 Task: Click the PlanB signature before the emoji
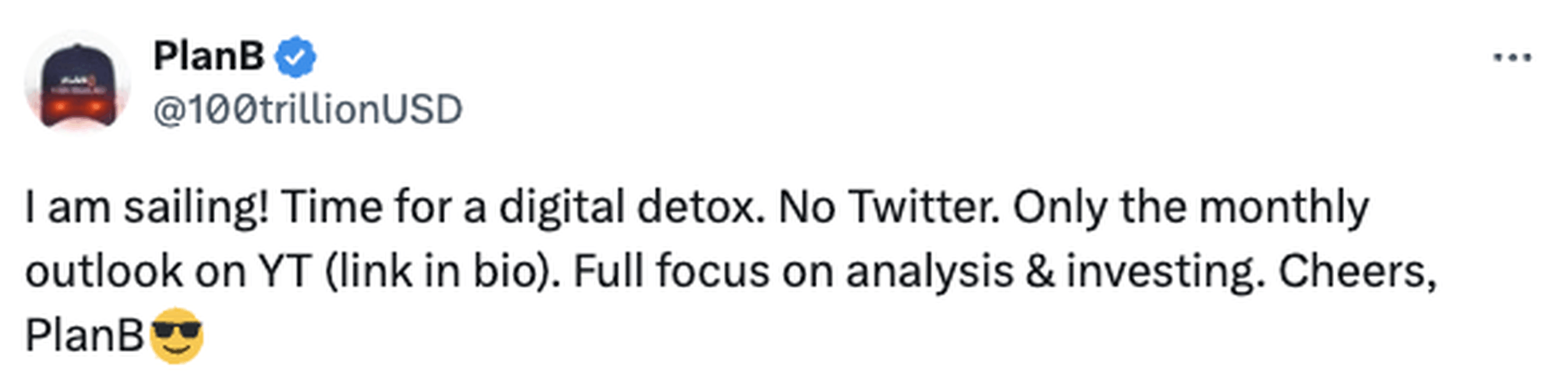(84, 335)
